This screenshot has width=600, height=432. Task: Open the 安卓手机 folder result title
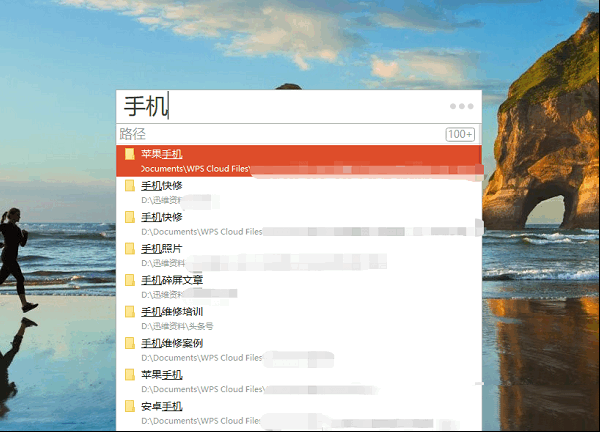(161, 406)
